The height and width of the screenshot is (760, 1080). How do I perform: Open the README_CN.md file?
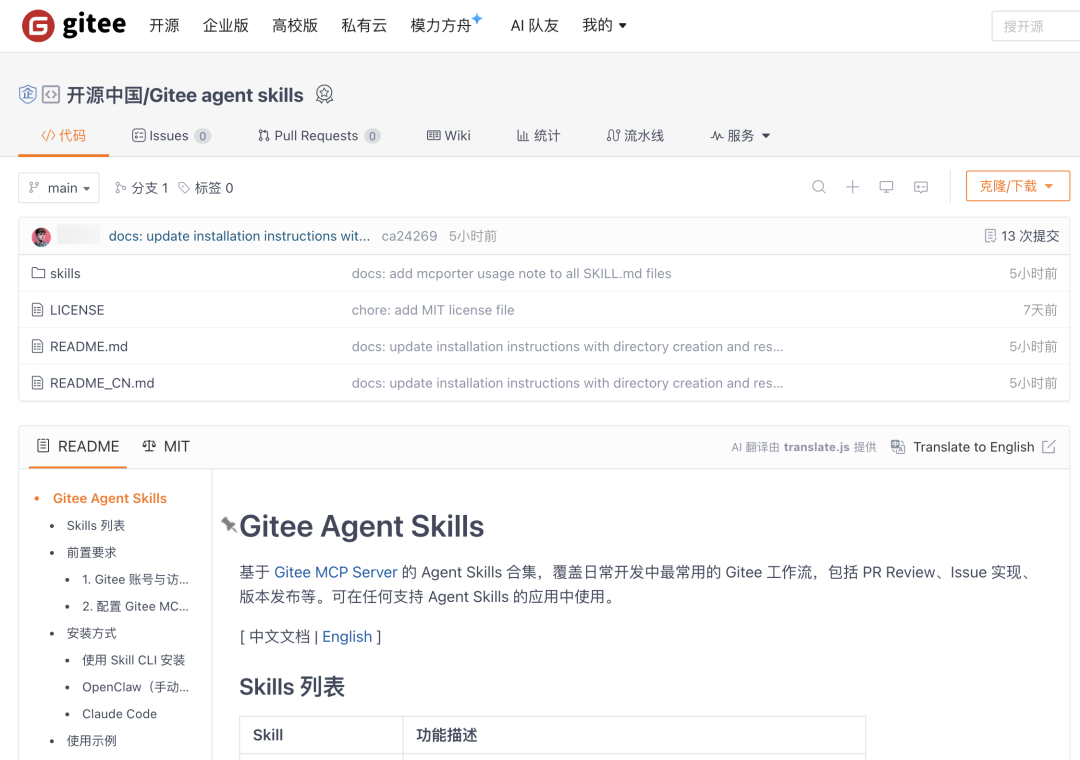[x=102, y=383]
